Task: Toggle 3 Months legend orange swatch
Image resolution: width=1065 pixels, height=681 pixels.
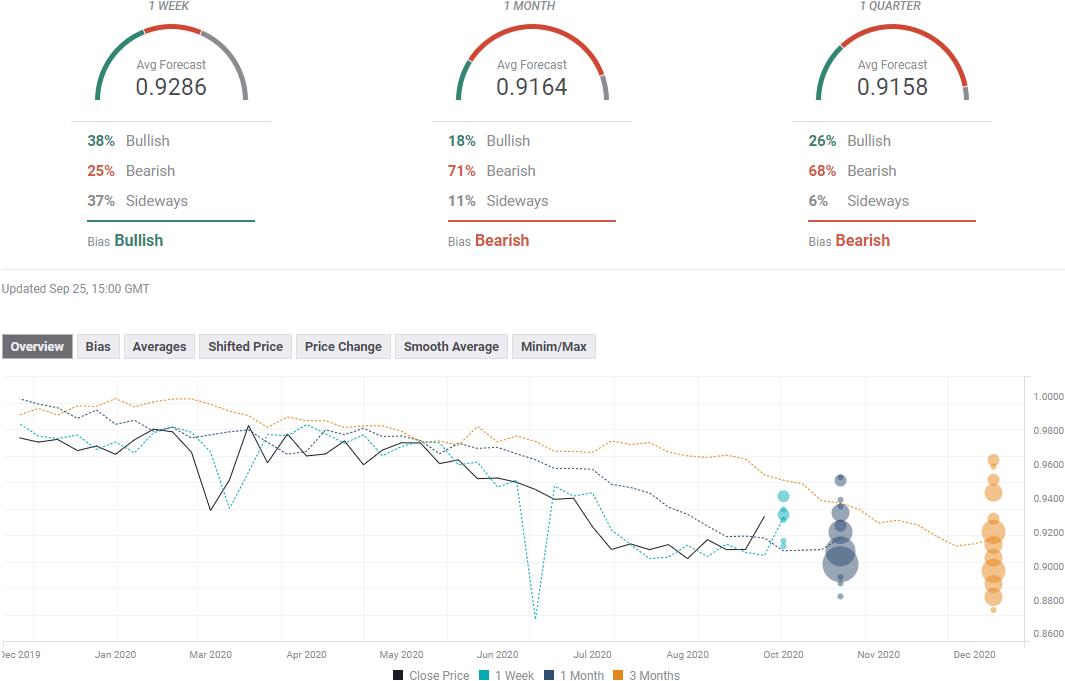Action: [x=618, y=675]
